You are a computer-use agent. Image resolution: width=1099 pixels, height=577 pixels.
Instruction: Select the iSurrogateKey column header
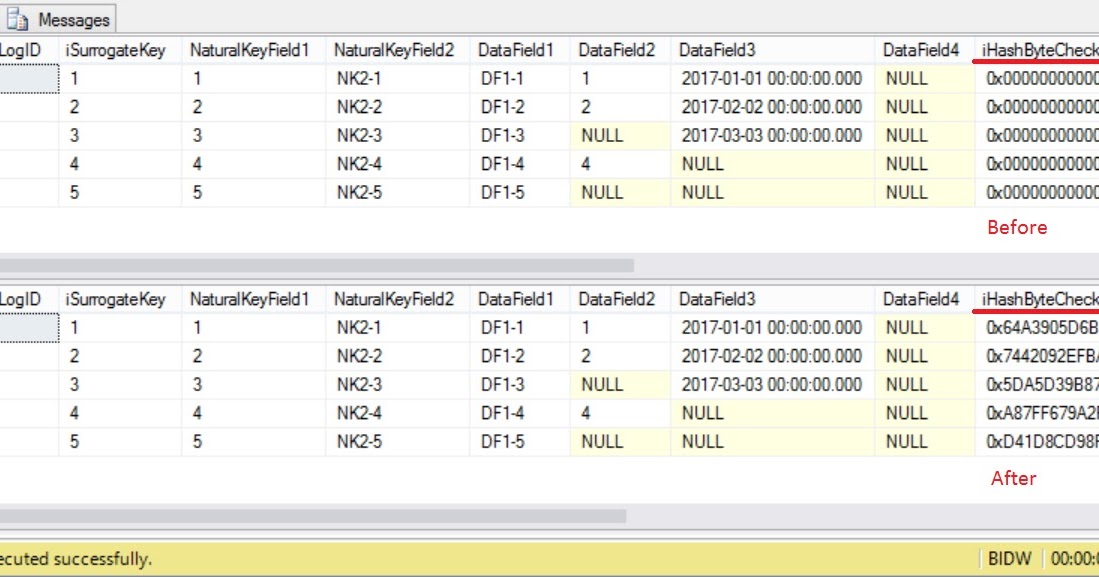coord(112,47)
